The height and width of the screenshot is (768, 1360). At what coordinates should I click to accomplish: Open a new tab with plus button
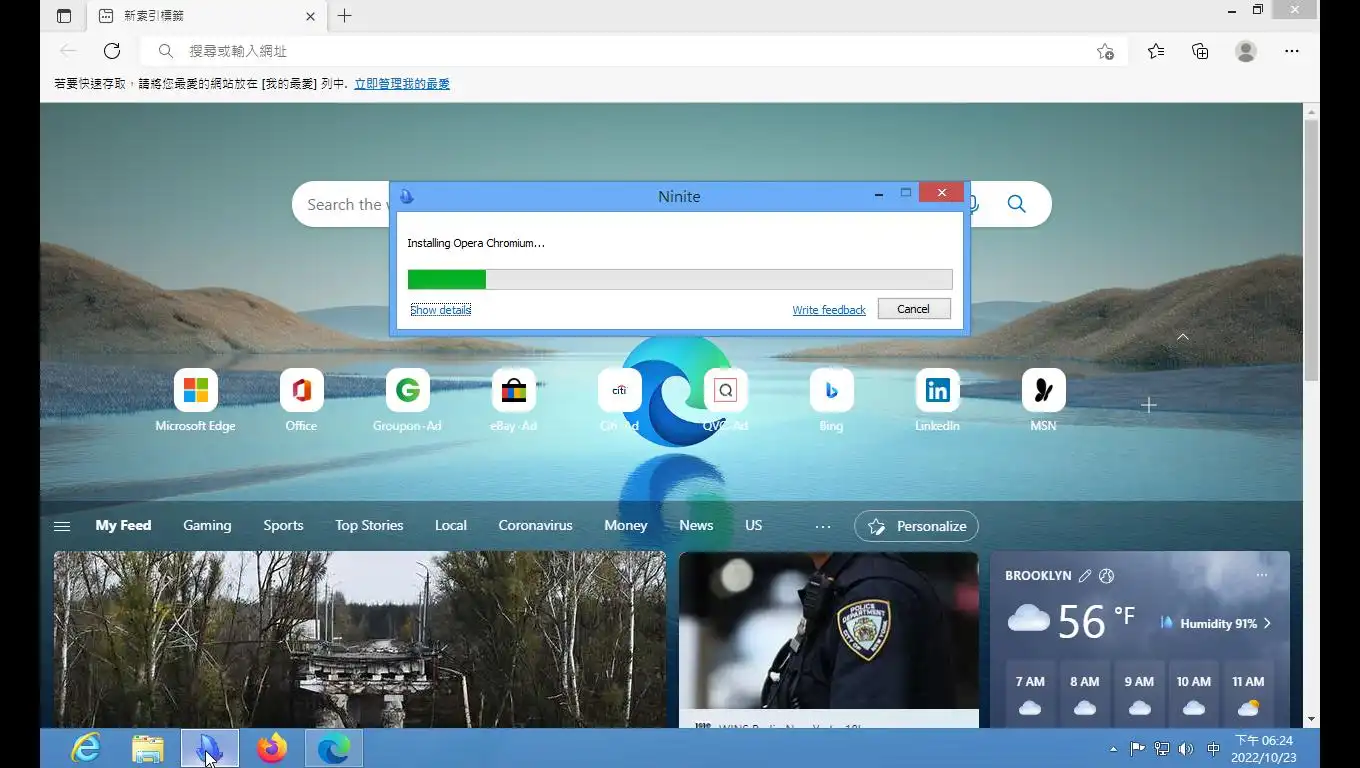click(345, 16)
